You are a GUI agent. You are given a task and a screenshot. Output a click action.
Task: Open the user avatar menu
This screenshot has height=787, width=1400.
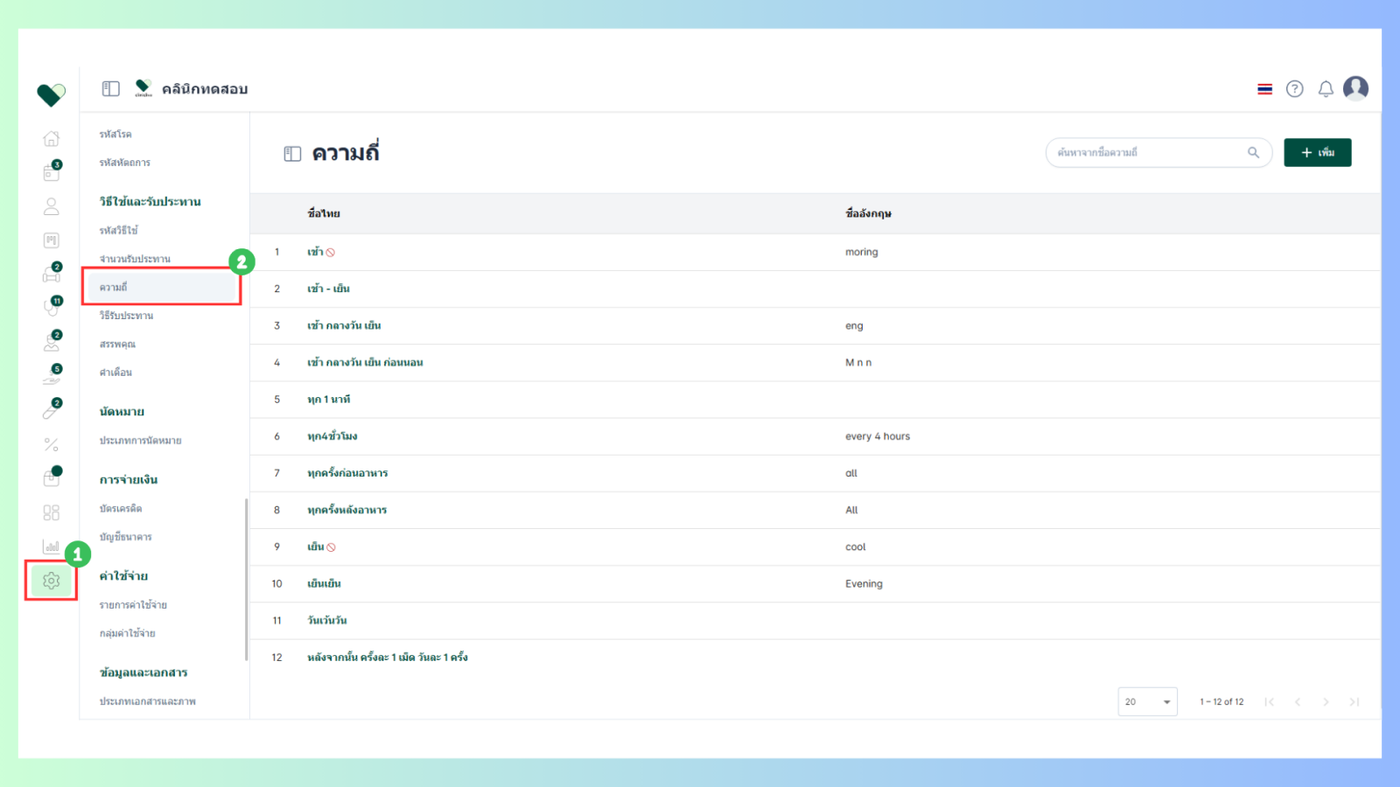1356,88
